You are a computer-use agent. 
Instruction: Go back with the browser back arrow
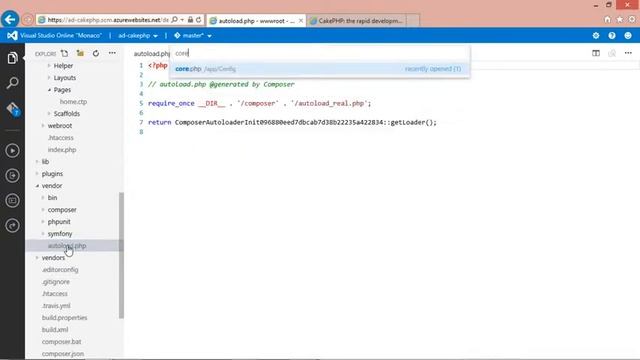click(x=10, y=19)
